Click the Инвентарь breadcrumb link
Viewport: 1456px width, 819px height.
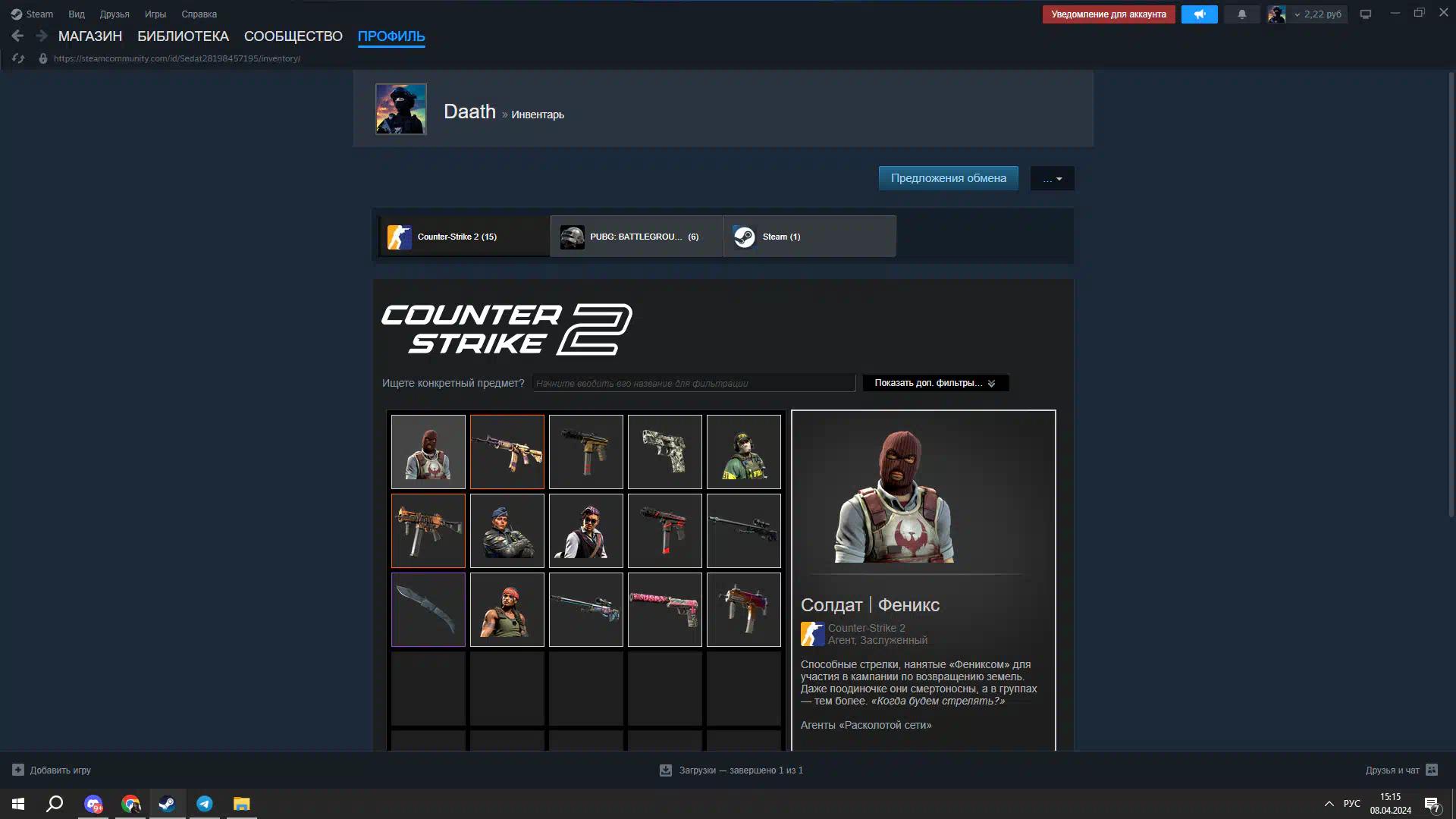point(538,115)
